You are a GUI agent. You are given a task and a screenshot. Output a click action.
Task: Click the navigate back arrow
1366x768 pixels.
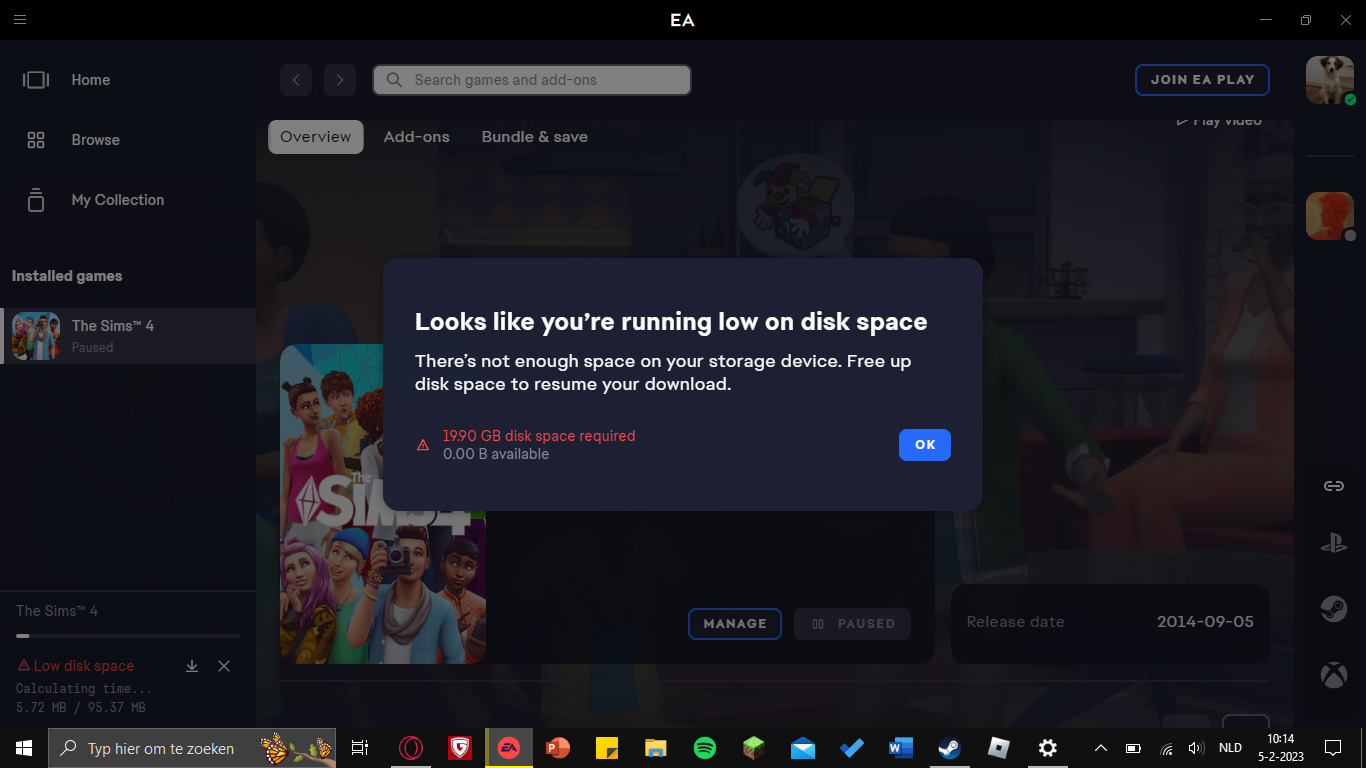296,80
